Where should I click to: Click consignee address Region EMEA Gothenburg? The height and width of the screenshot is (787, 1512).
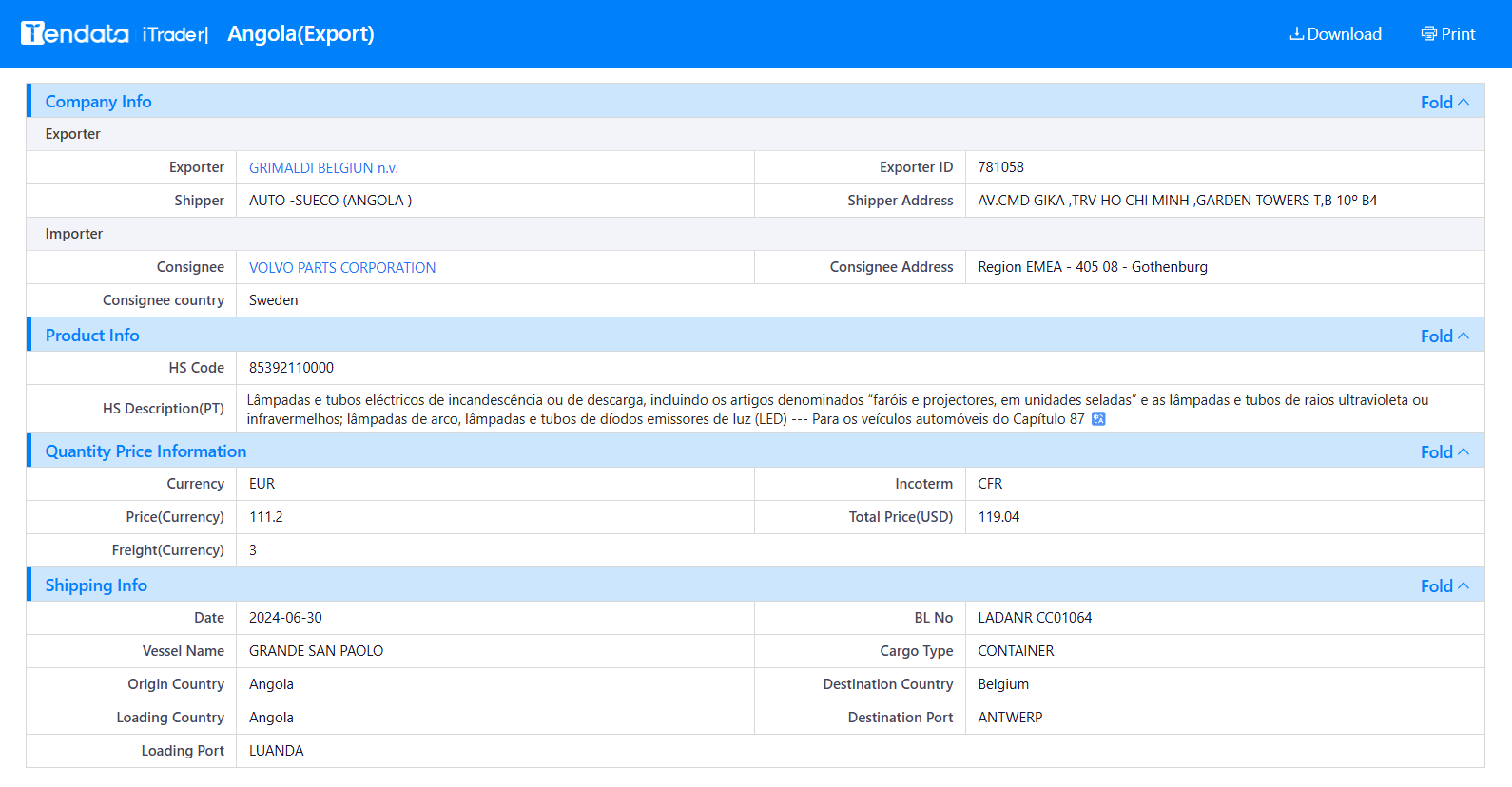tap(1093, 267)
